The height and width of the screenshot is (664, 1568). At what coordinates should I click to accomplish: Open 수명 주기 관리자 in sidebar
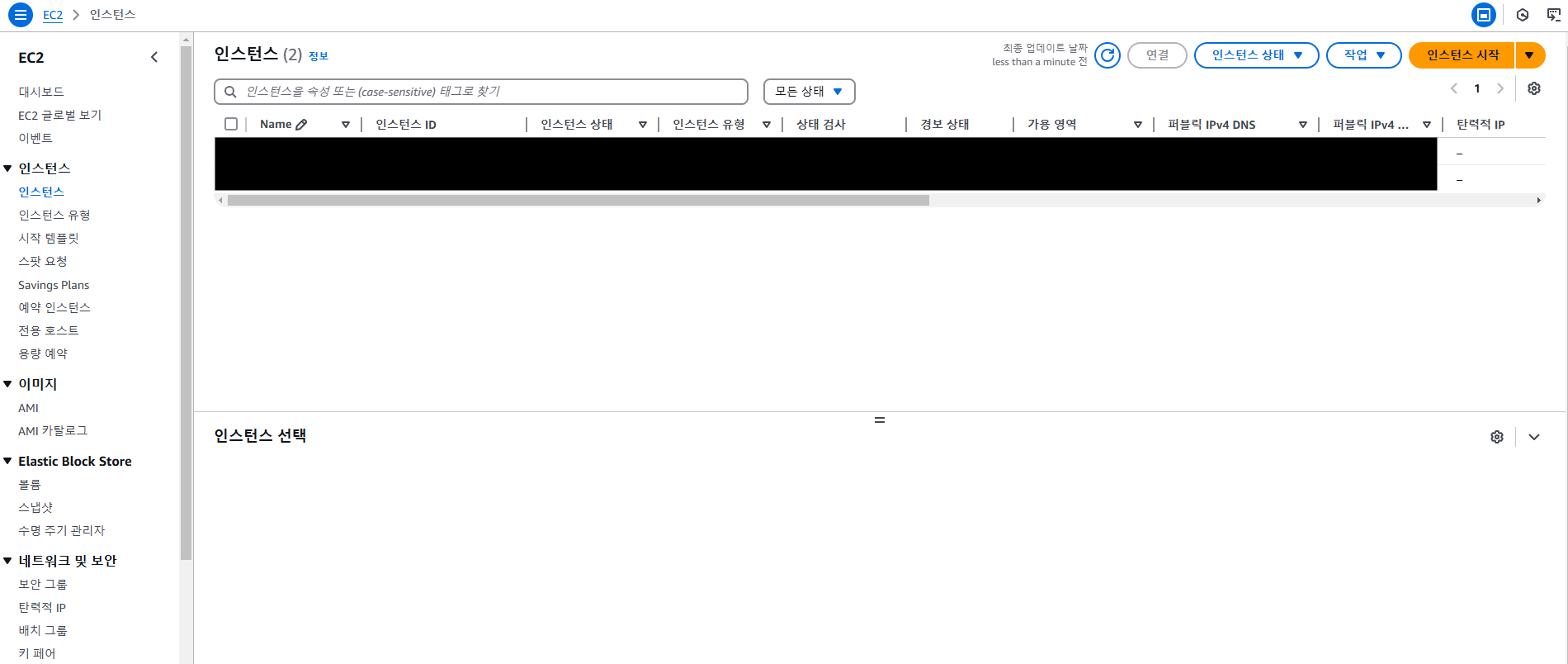pos(62,531)
